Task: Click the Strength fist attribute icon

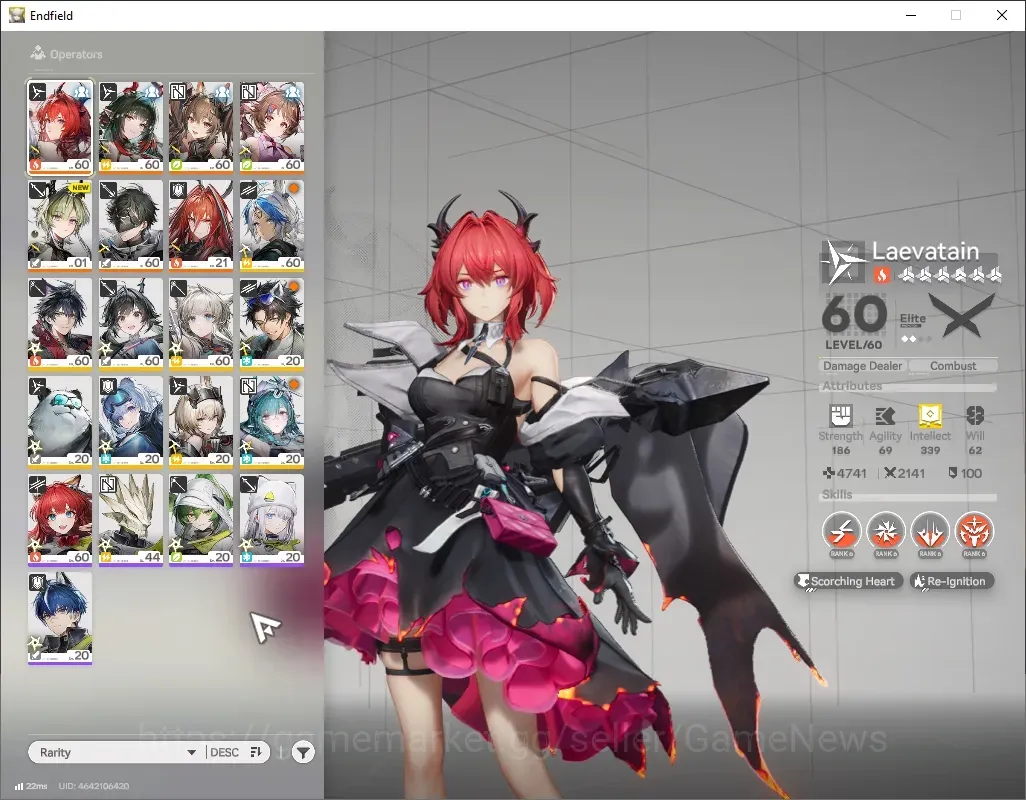Action: point(841,415)
